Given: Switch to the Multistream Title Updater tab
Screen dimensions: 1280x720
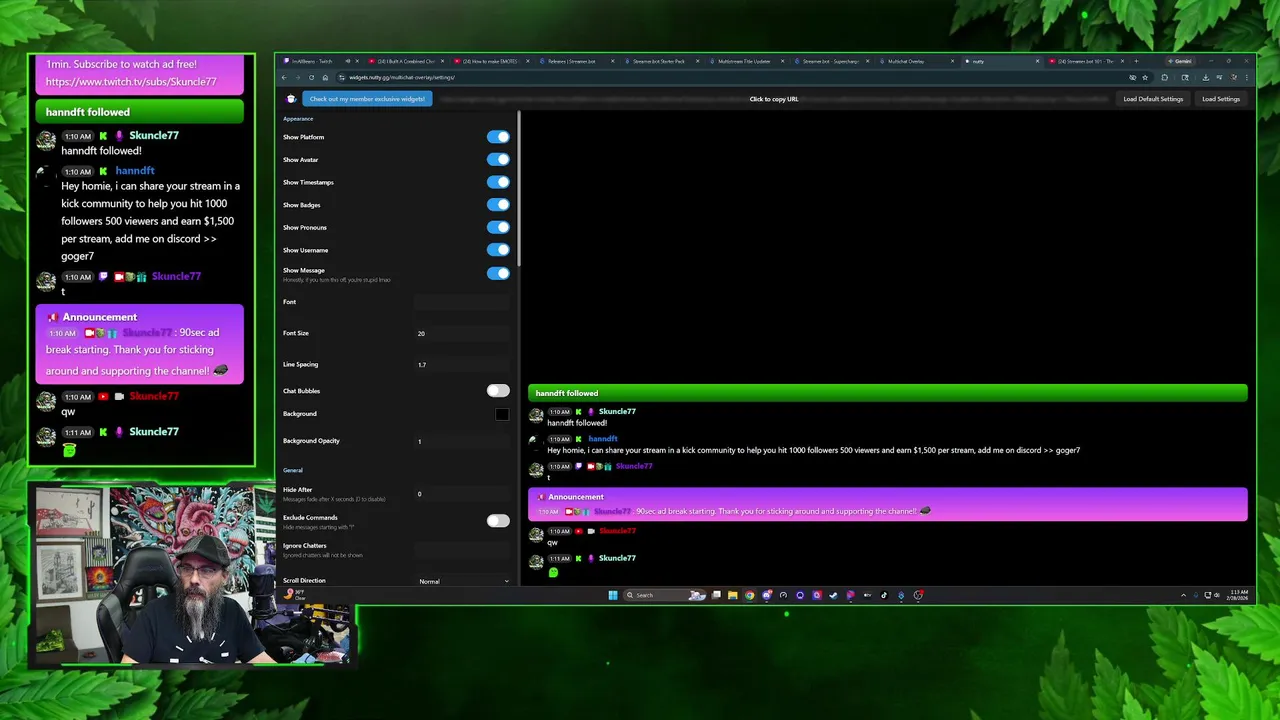Looking at the screenshot, I should (x=745, y=61).
